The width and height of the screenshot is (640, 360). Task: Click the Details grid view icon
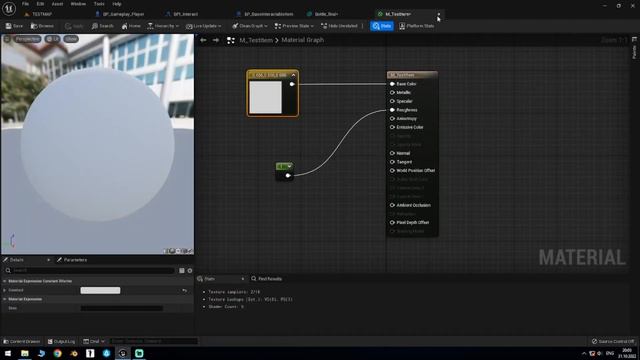pos(182,270)
